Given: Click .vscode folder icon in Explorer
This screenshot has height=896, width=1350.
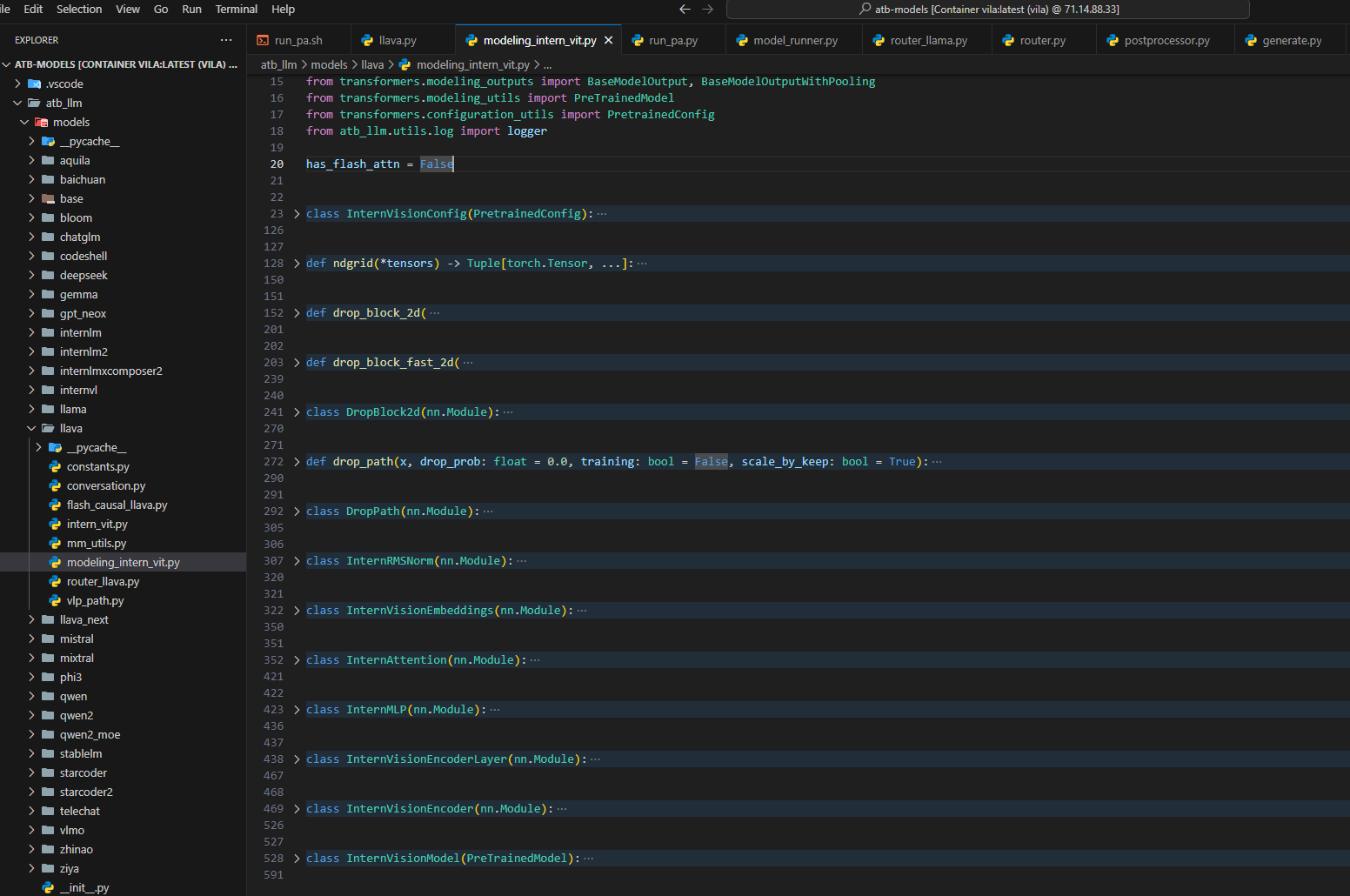Looking at the screenshot, I should [35, 84].
